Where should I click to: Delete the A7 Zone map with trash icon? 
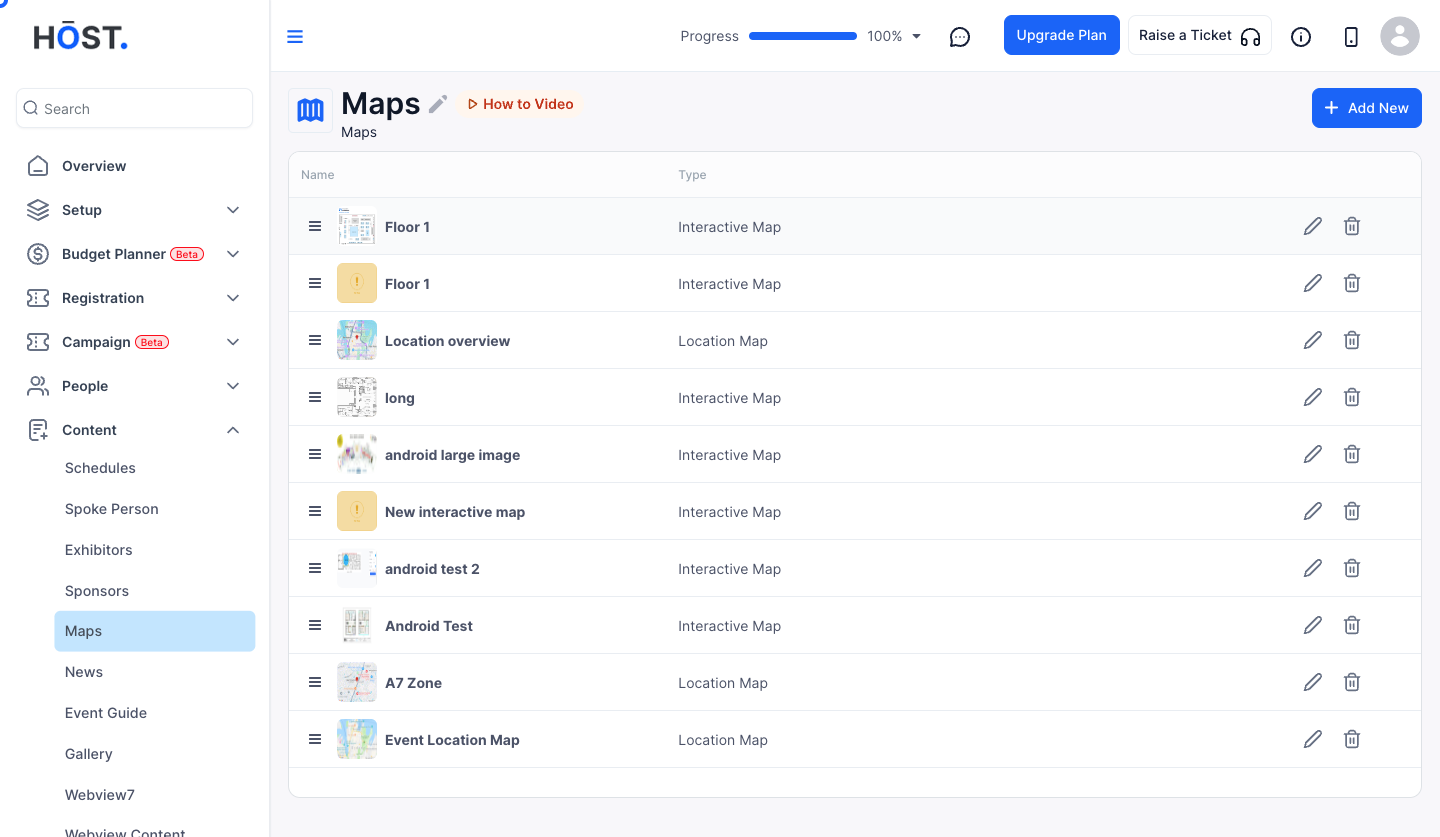[x=1352, y=683]
